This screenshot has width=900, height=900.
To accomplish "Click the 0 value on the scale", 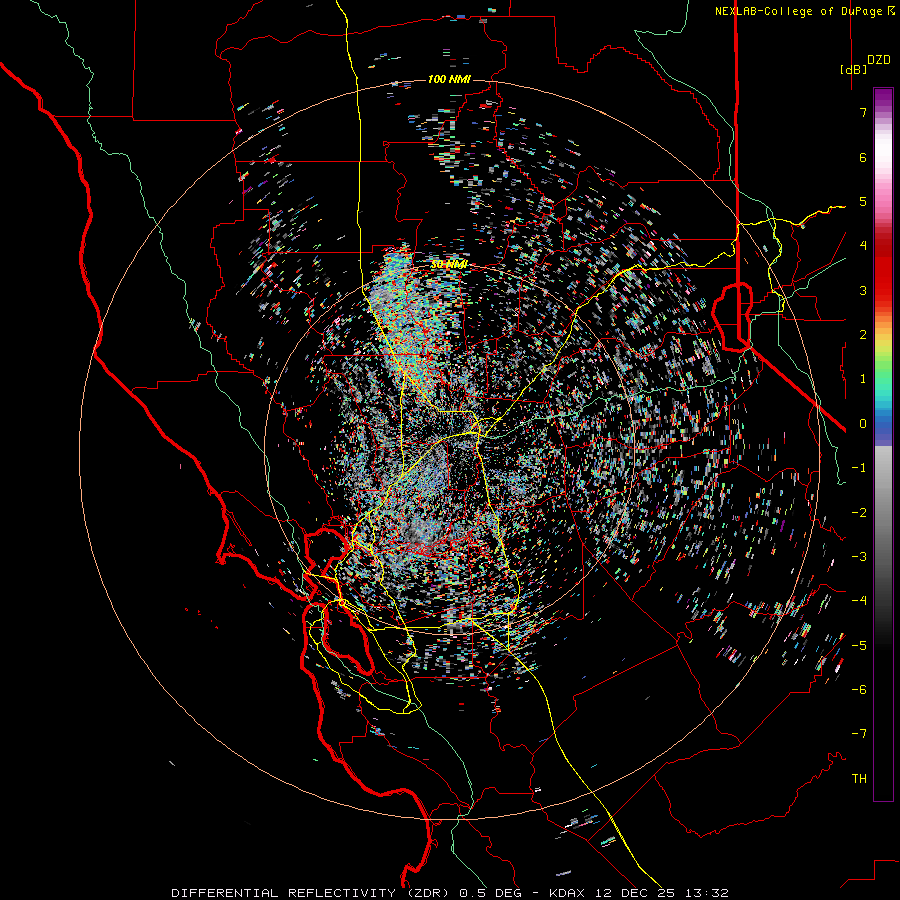I will (863, 424).
